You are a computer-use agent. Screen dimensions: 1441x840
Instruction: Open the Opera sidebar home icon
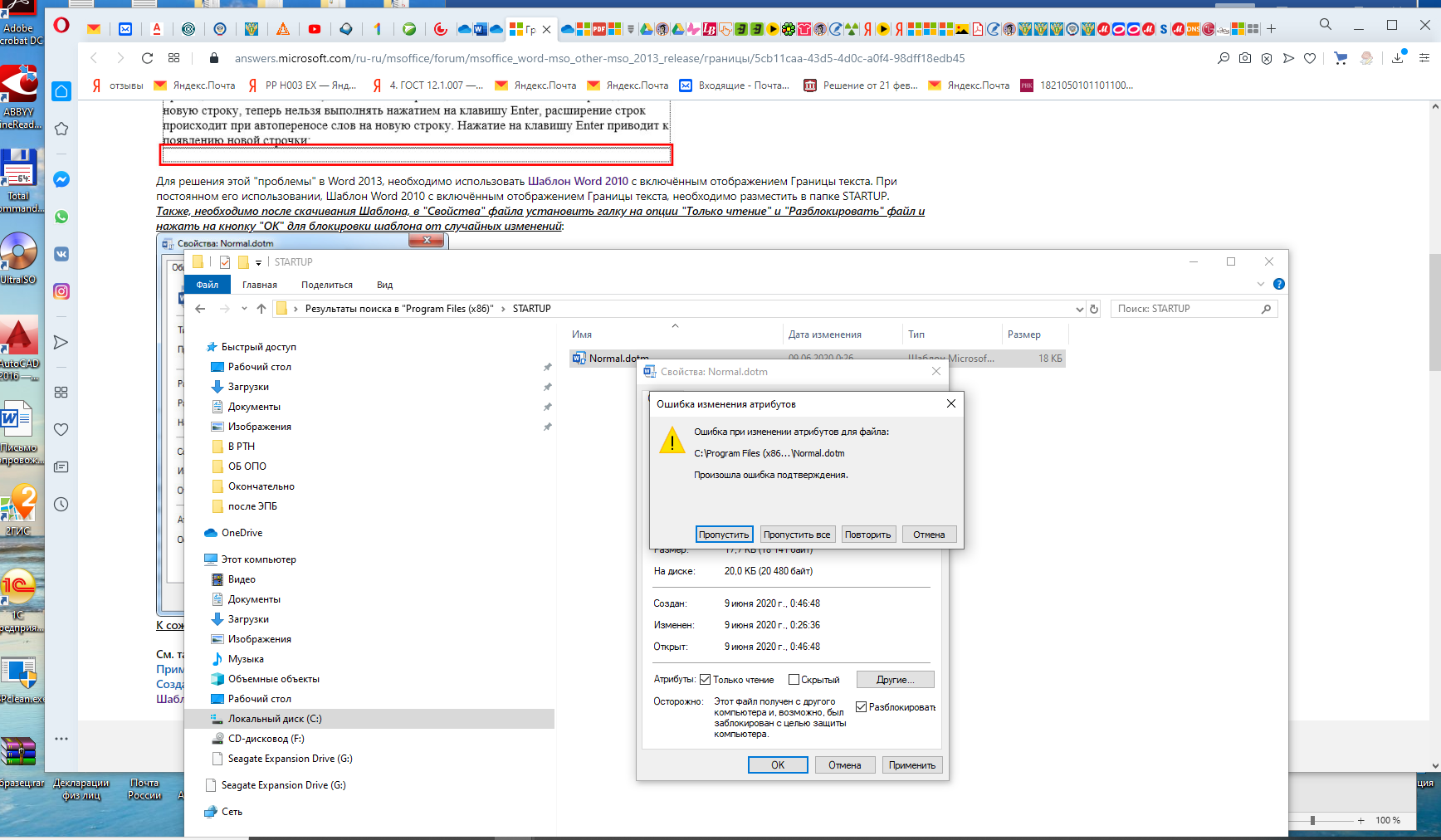[x=61, y=91]
